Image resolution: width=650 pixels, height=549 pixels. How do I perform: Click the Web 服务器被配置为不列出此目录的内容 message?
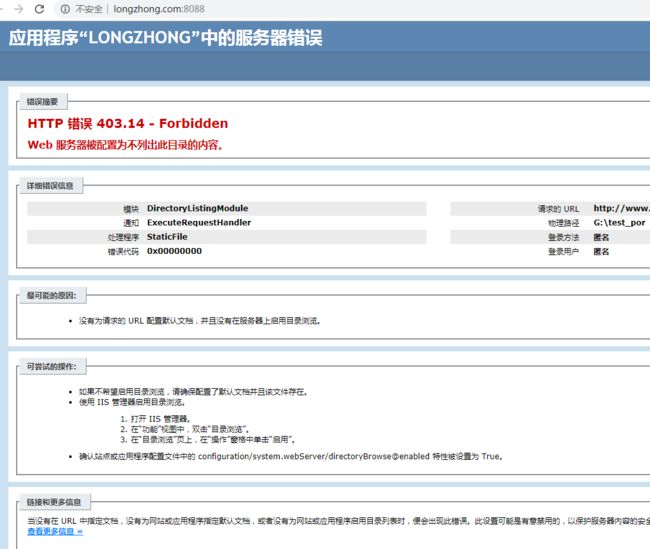pos(125,145)
